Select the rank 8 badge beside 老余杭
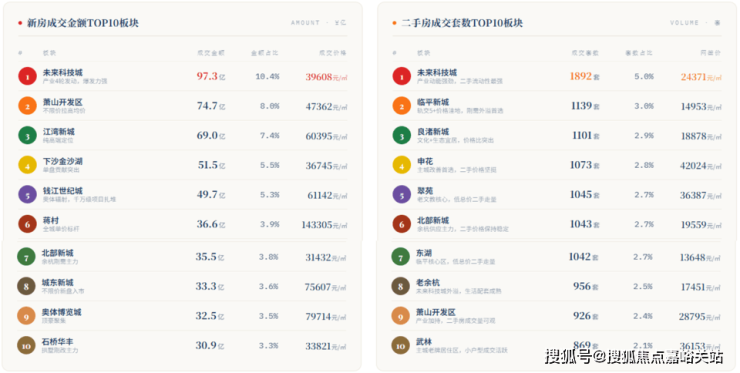The height and width of the screenshot is (373, 740). coord(401,287)
